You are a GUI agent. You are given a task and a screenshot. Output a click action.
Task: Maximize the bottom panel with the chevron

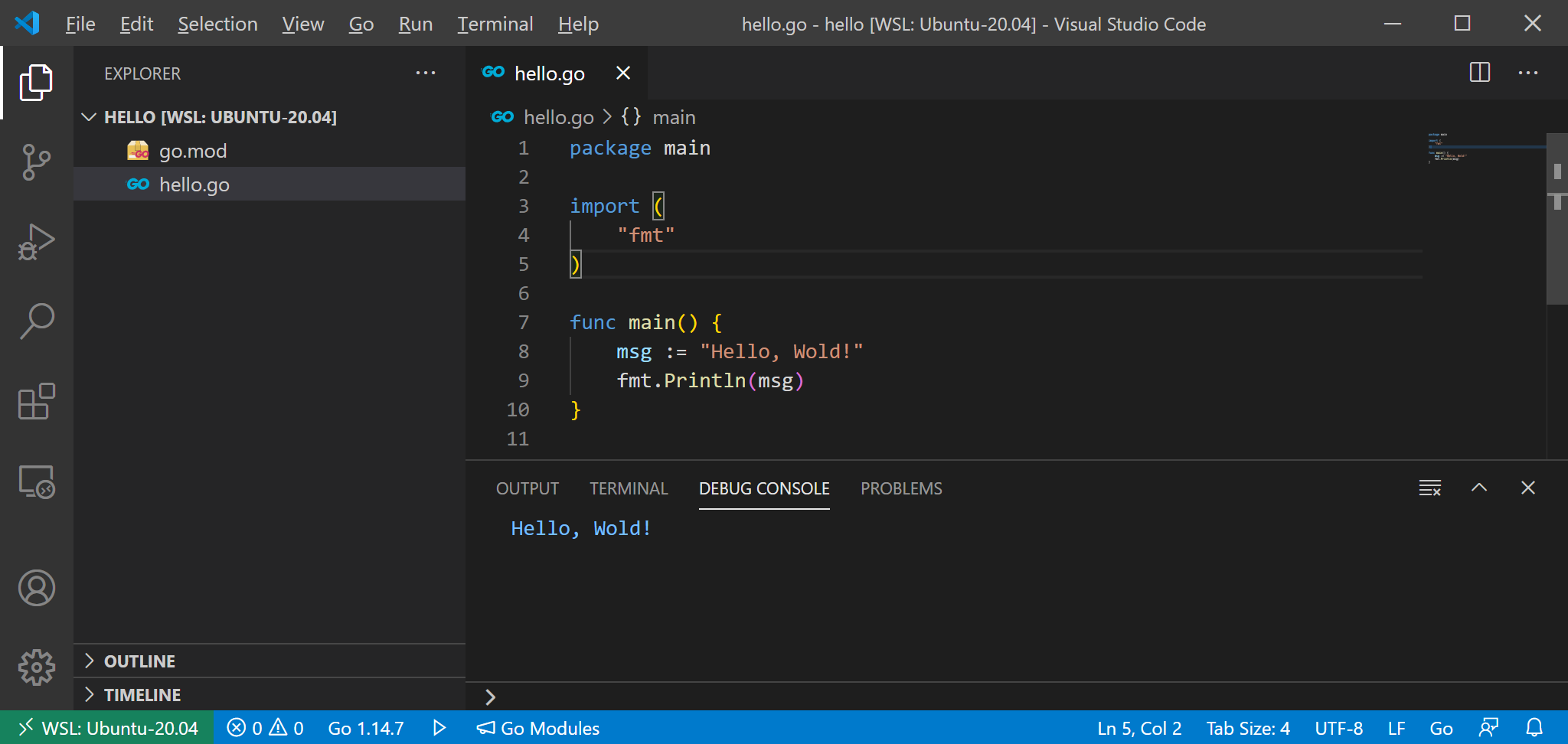click(x=1479, y=488)
